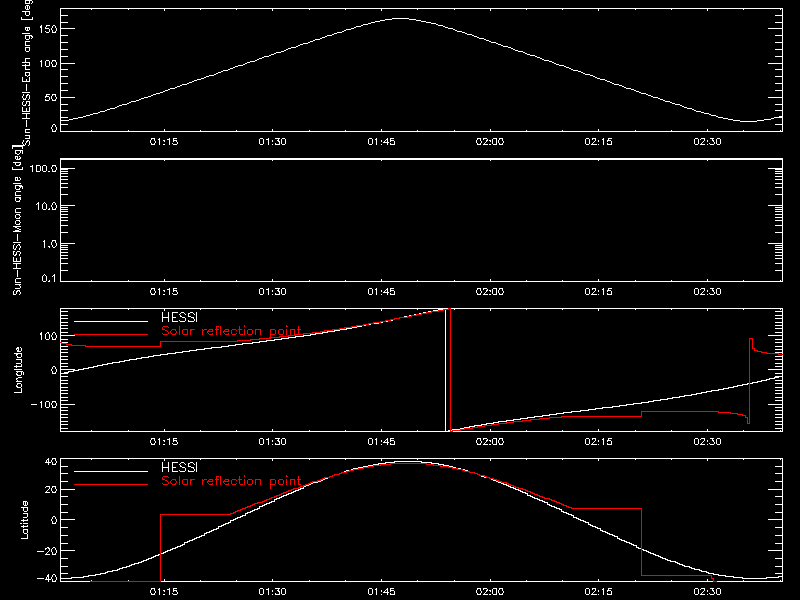
Task: Click the Sun-HESSI-Earth angle axis title
Action: [x=27, y=72]
